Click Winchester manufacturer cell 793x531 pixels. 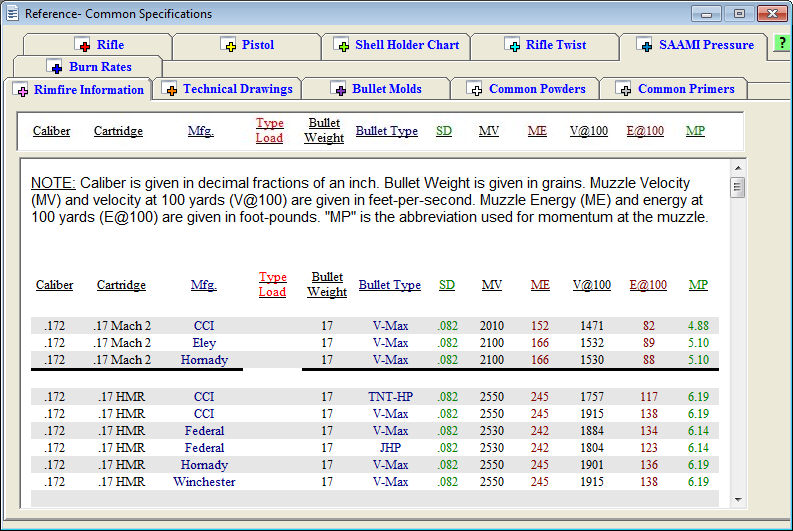pyautogui.click(x=204, y=482)
